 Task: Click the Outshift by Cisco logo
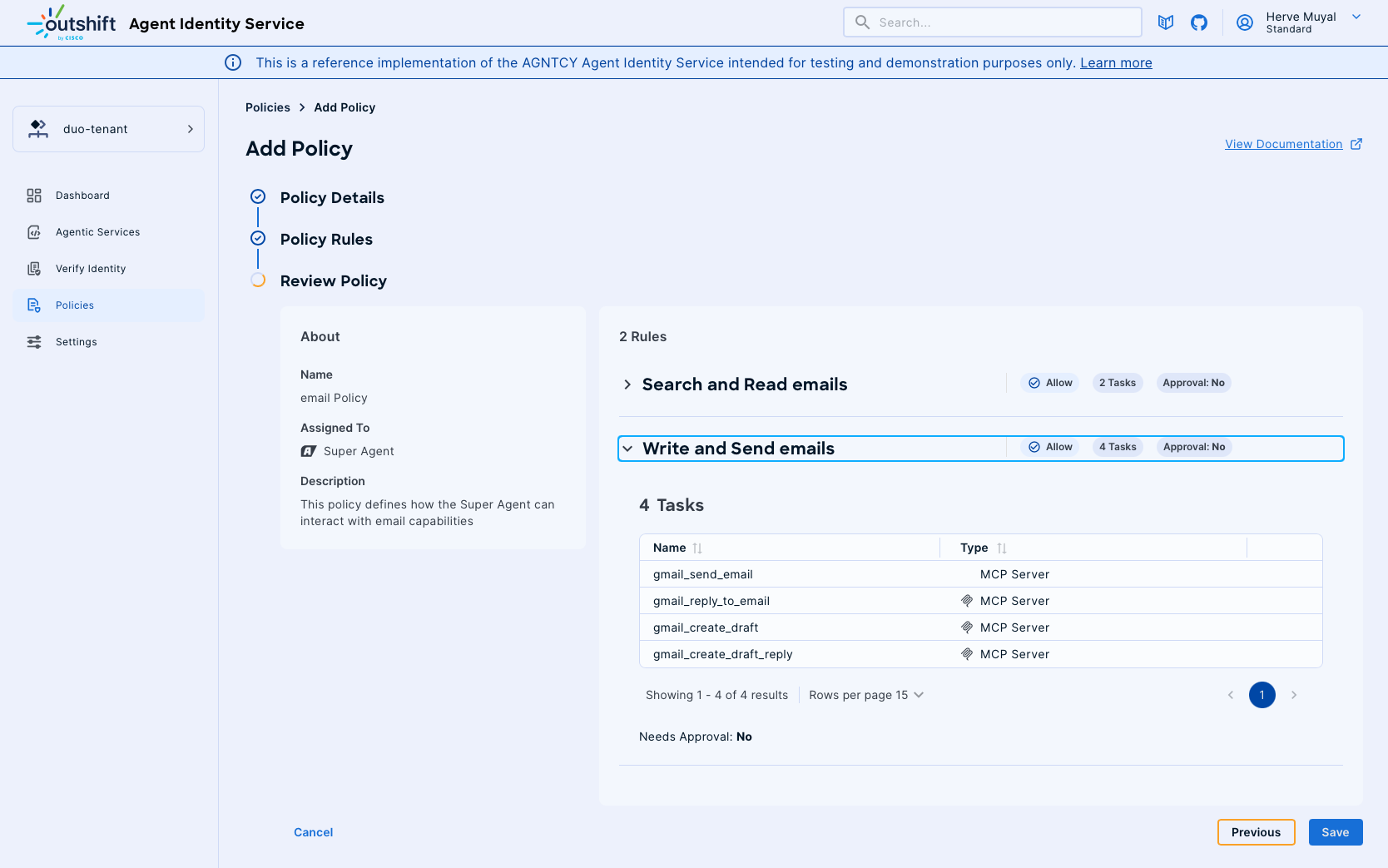[71, 22]
